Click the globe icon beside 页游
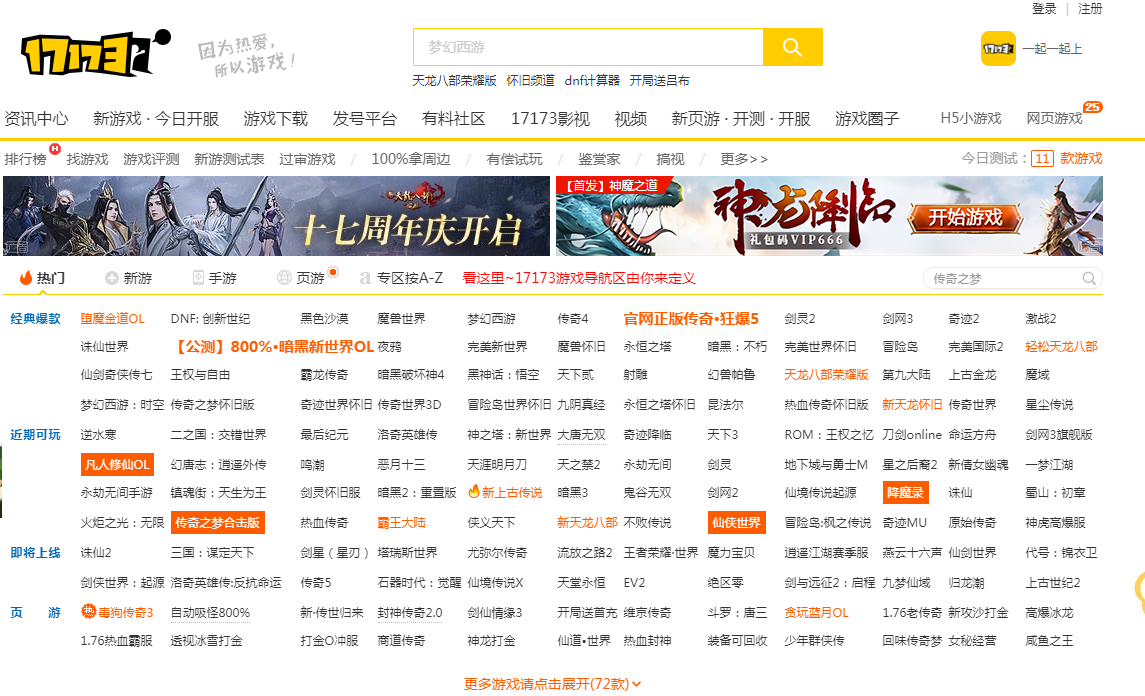 tap(284, 278)
